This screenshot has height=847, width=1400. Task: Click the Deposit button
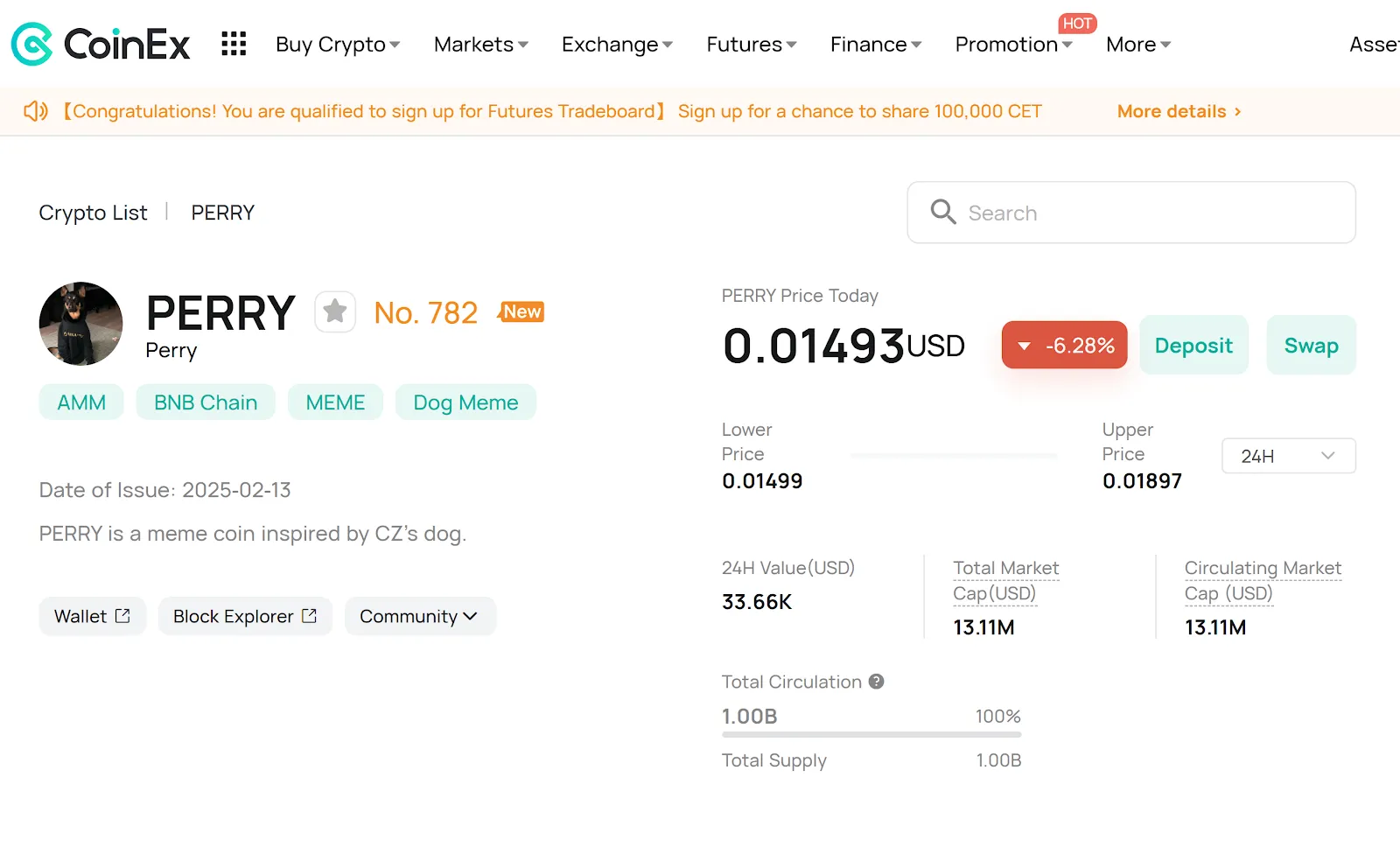click(1193, 345)
